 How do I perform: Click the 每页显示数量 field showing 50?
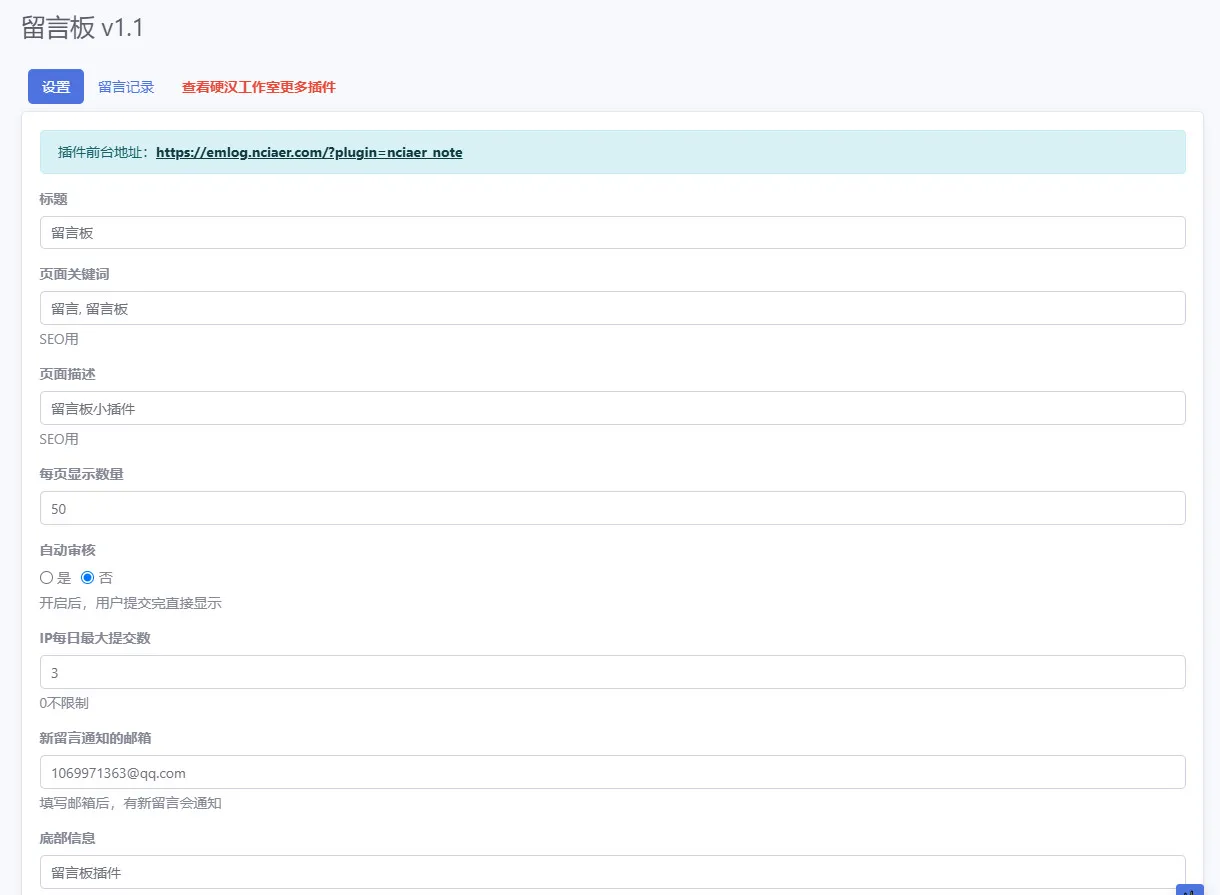pyautogui.click(x=612, y=508)
